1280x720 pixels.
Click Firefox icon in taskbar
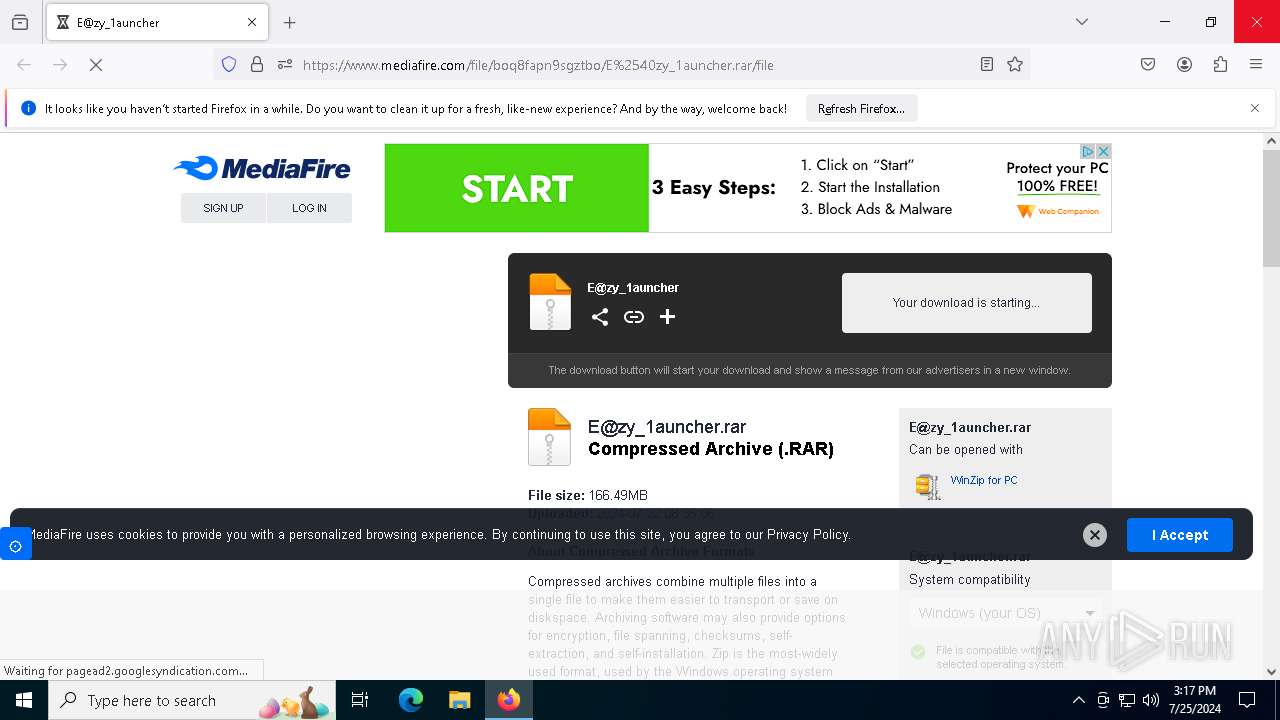[x=509, y=700]
